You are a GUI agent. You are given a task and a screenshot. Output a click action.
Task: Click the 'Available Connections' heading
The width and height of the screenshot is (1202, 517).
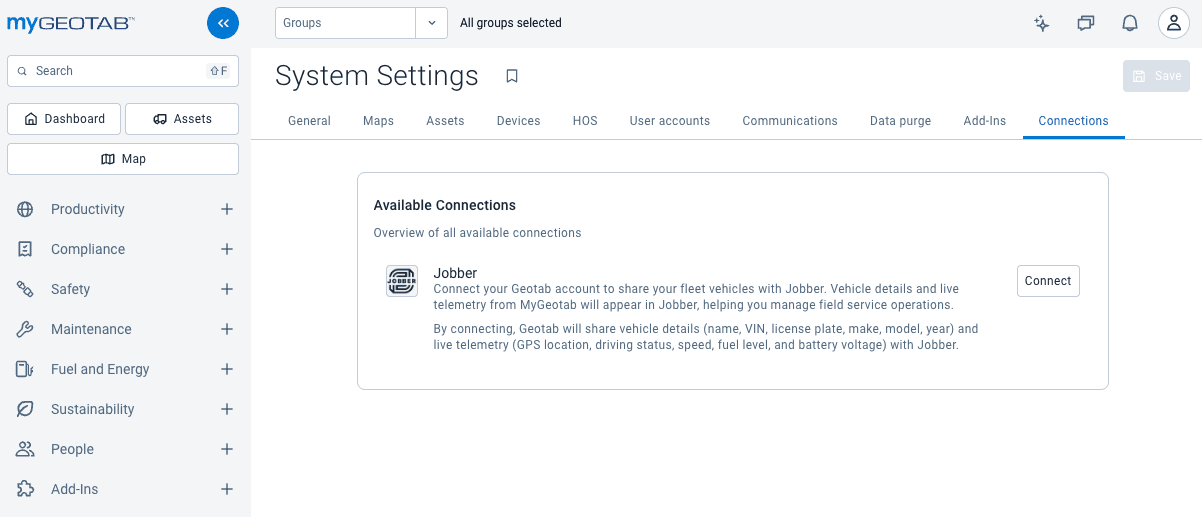tap(445, 205)
